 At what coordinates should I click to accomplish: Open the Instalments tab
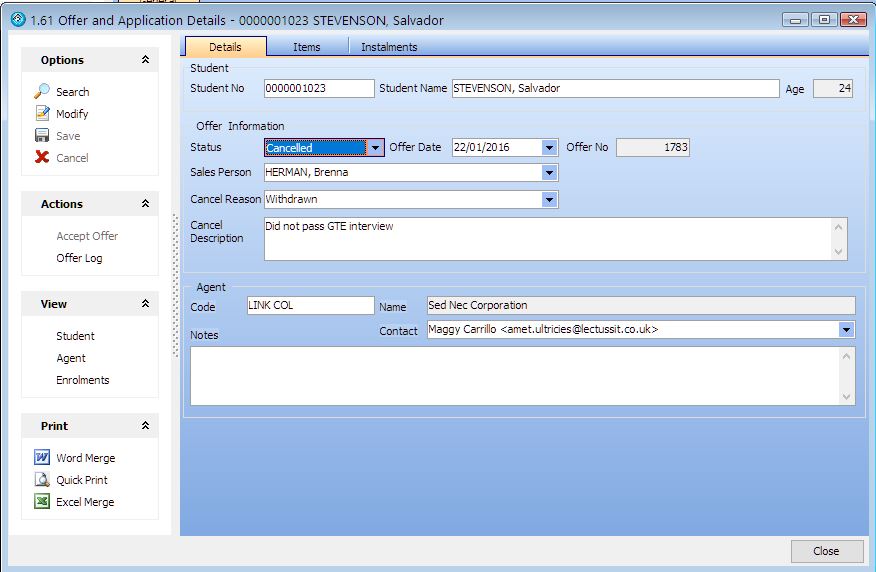click(x=389, y=47)
